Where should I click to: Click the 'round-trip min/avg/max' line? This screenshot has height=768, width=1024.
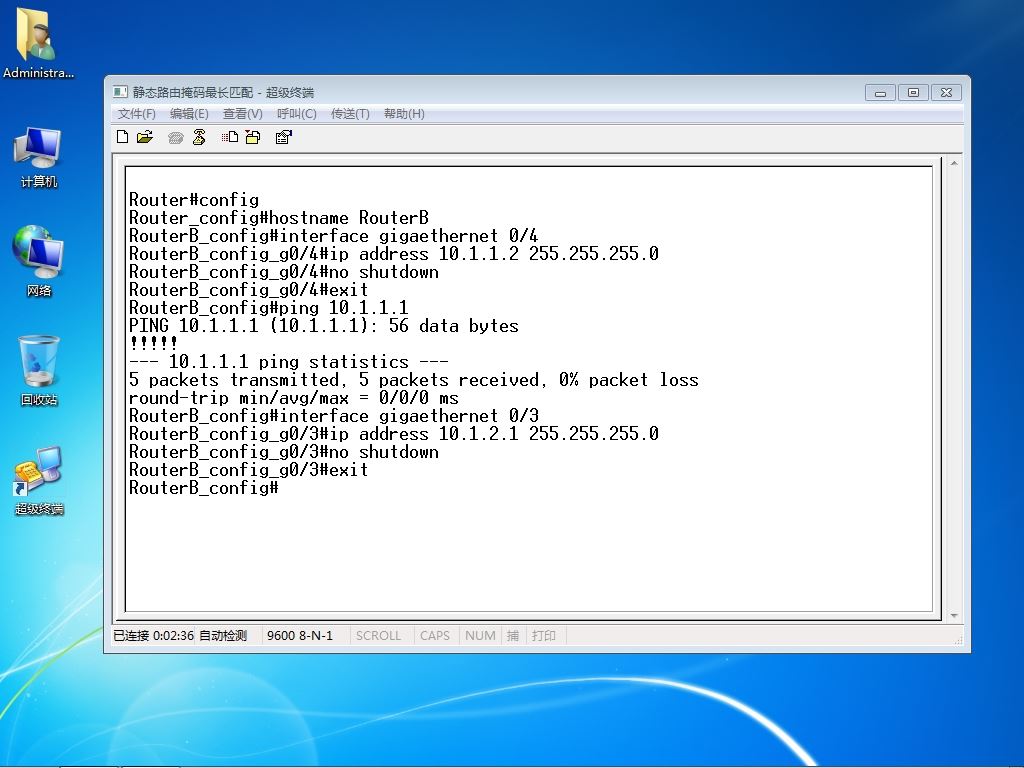click(294, 398)
